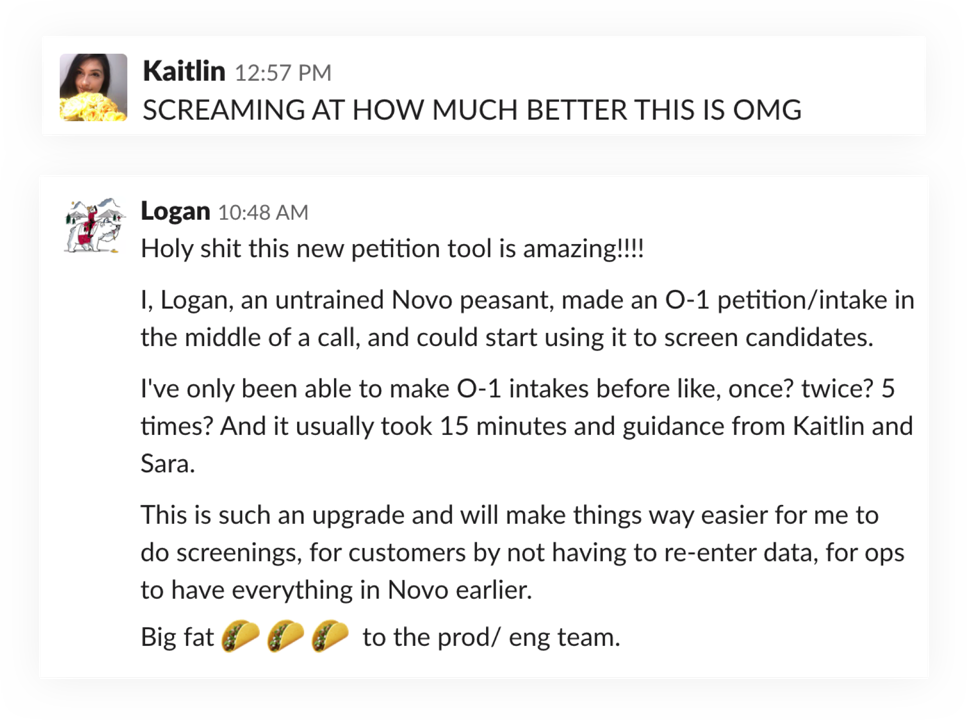Click the first taco emoji
This screenshot has width=967, height=720.
[240, 636]
